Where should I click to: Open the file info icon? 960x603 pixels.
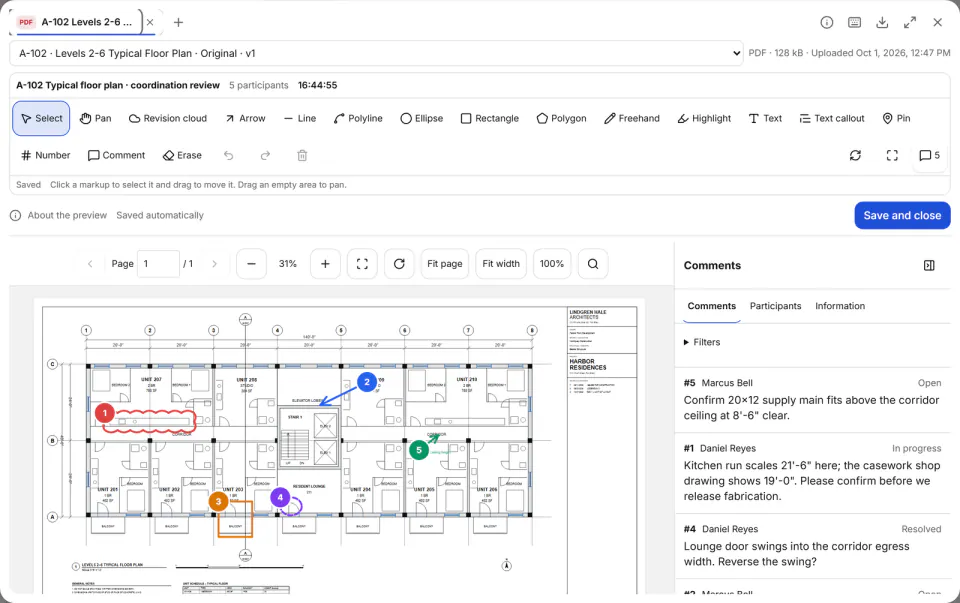827,23
